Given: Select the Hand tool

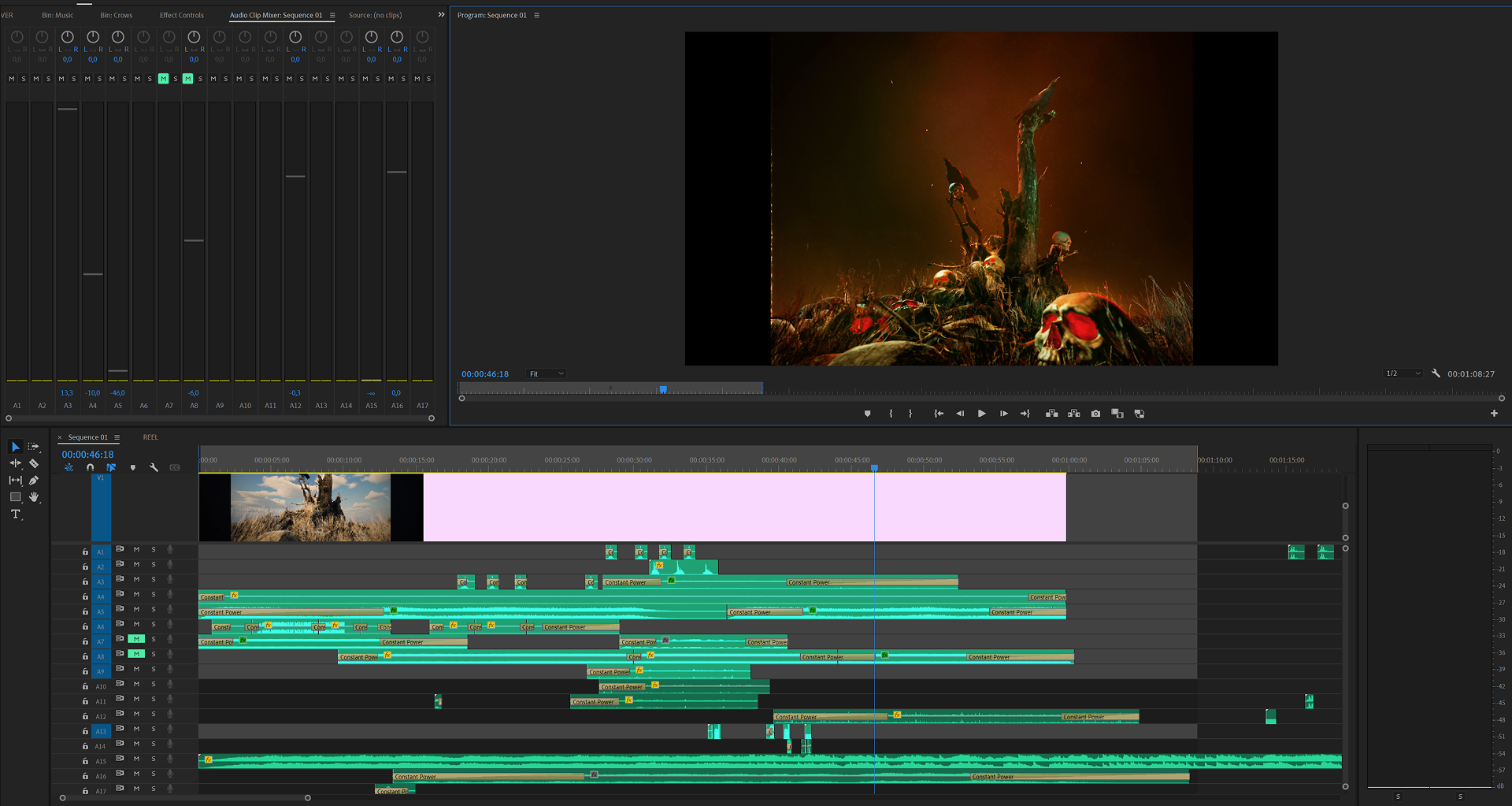Looking at the screenshot, I should [x=34, y=497].
